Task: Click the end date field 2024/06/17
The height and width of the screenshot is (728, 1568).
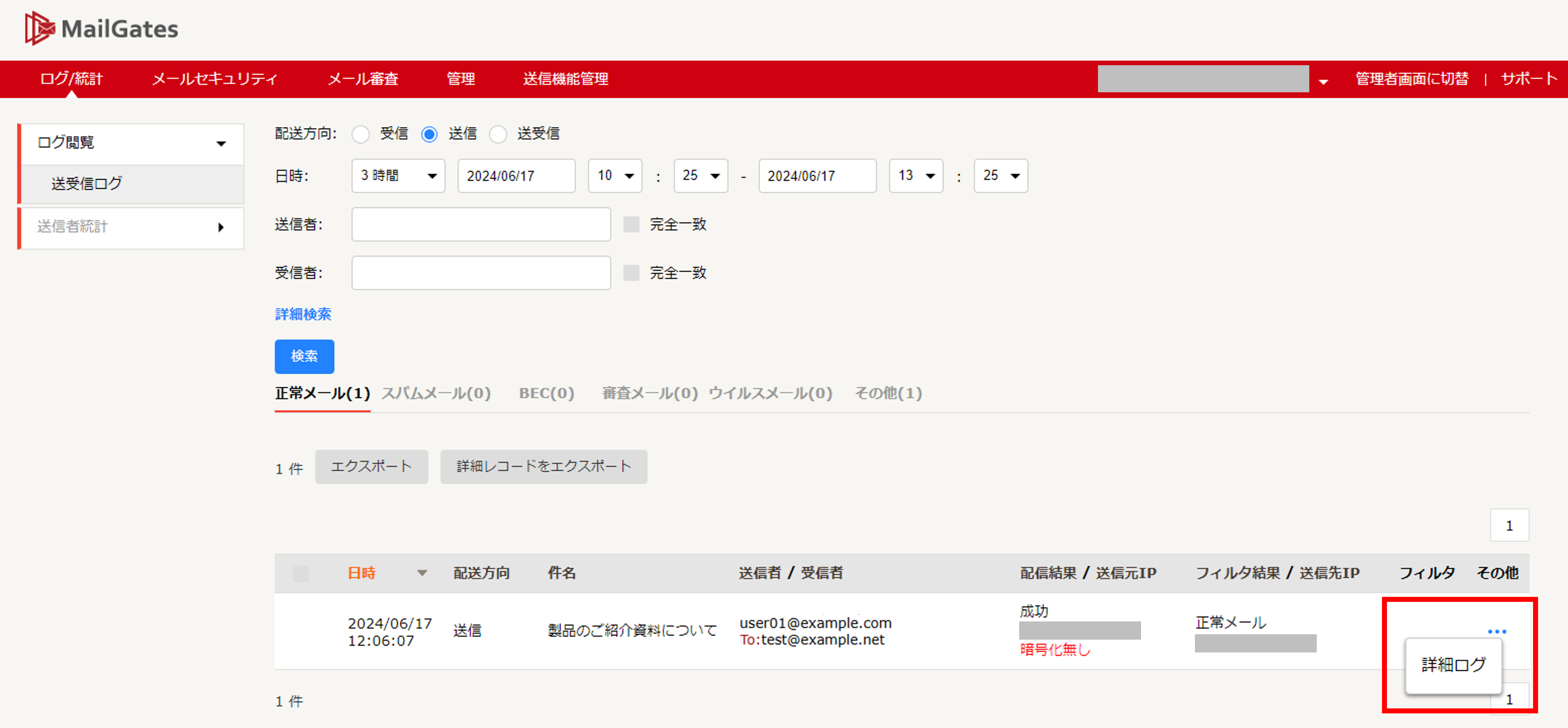Action: click(x=817, y=176)
